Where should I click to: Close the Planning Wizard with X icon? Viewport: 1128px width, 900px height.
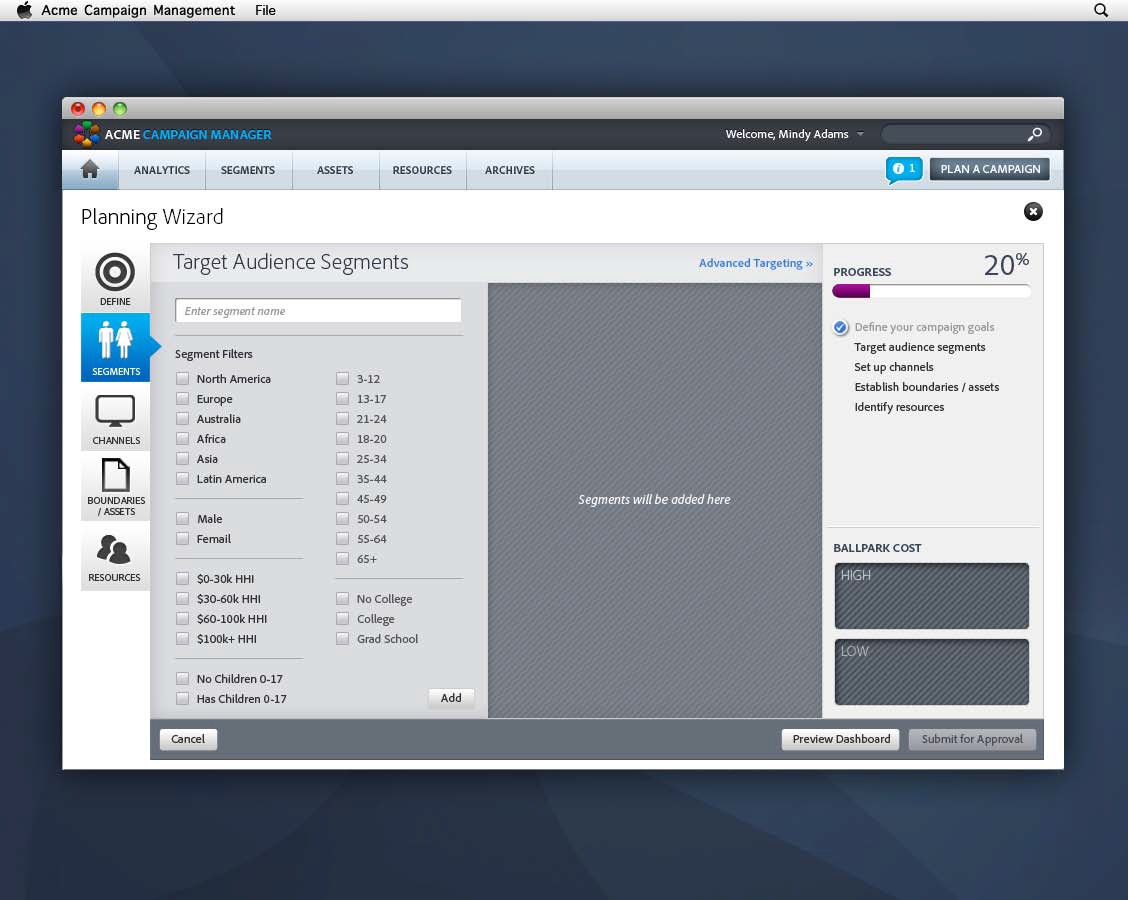1033,212
